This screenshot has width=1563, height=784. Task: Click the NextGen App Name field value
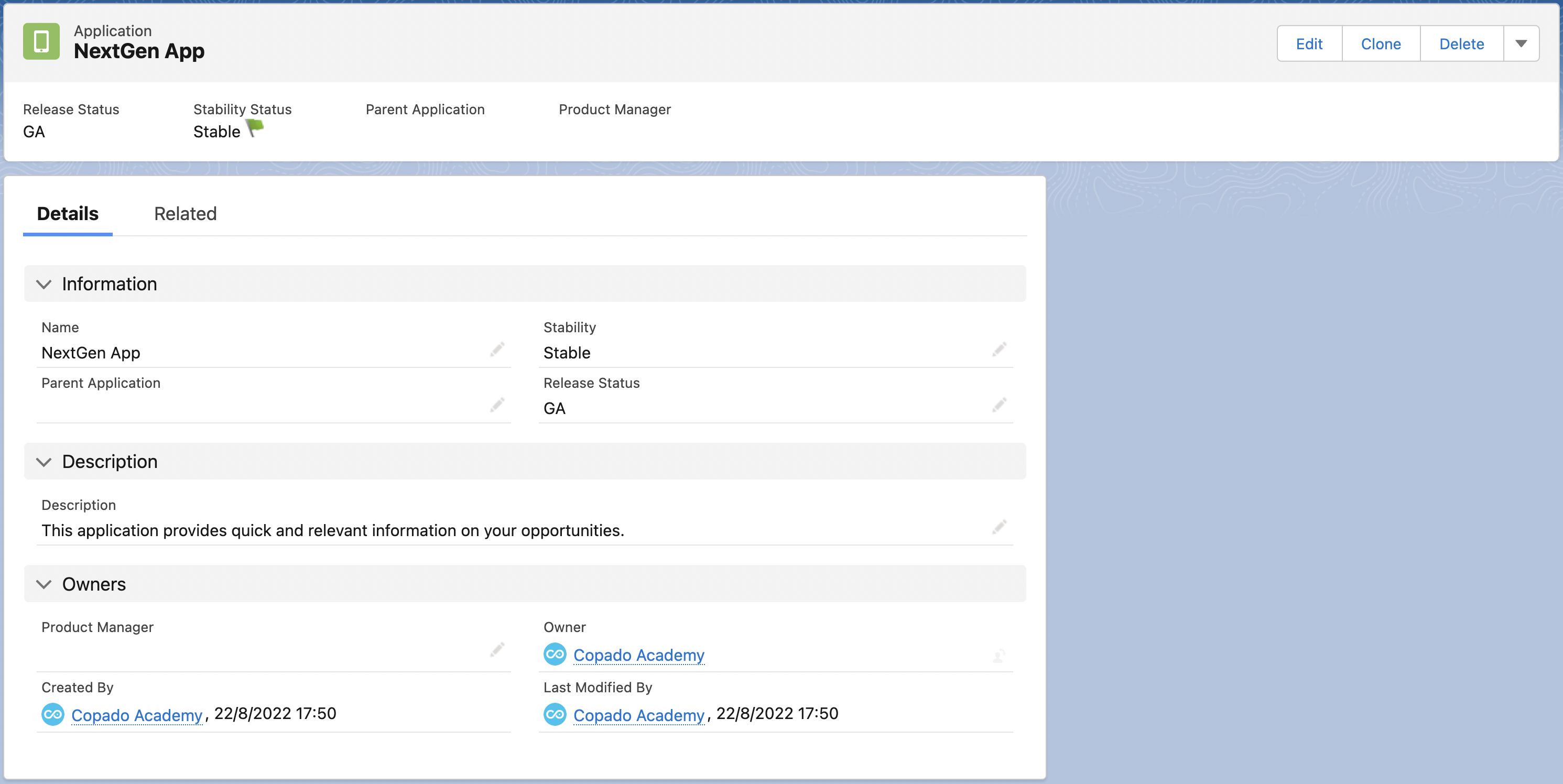90,353
